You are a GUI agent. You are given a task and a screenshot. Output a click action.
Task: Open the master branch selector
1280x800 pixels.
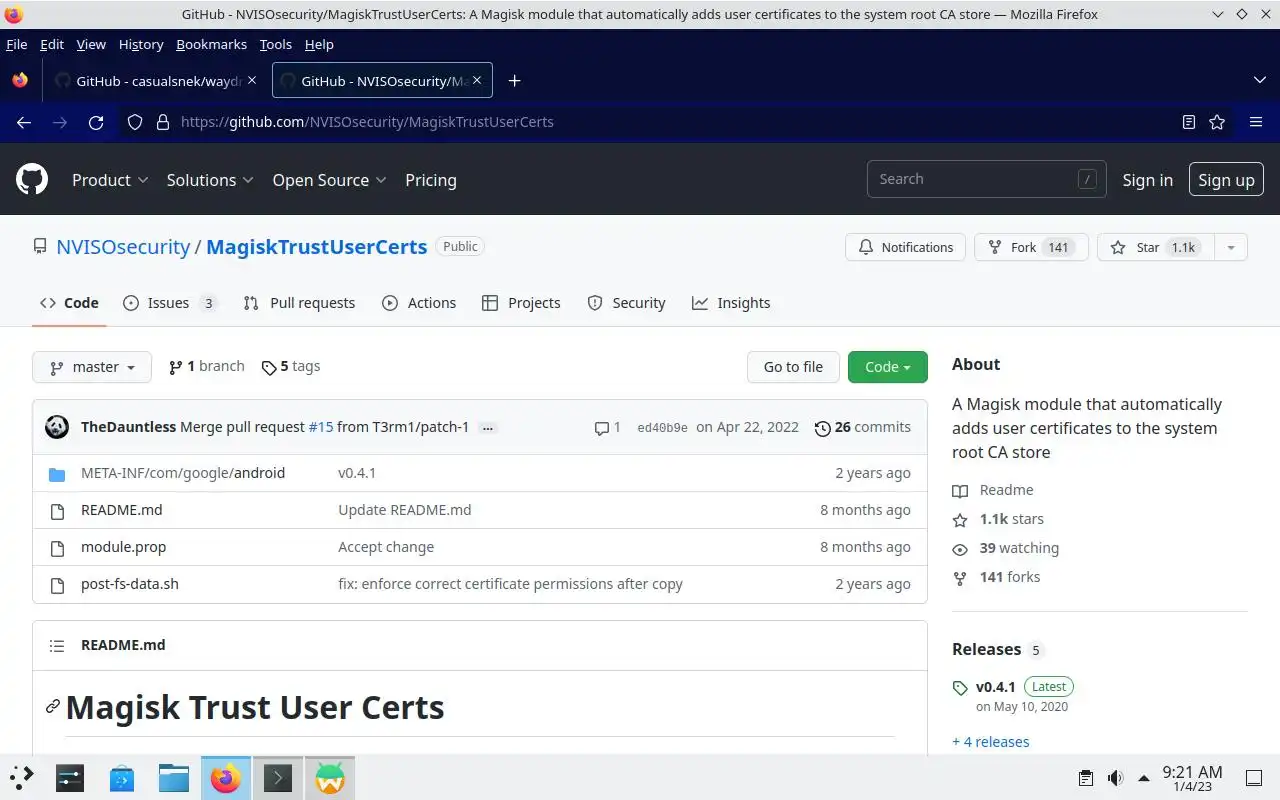pos(92,367)
